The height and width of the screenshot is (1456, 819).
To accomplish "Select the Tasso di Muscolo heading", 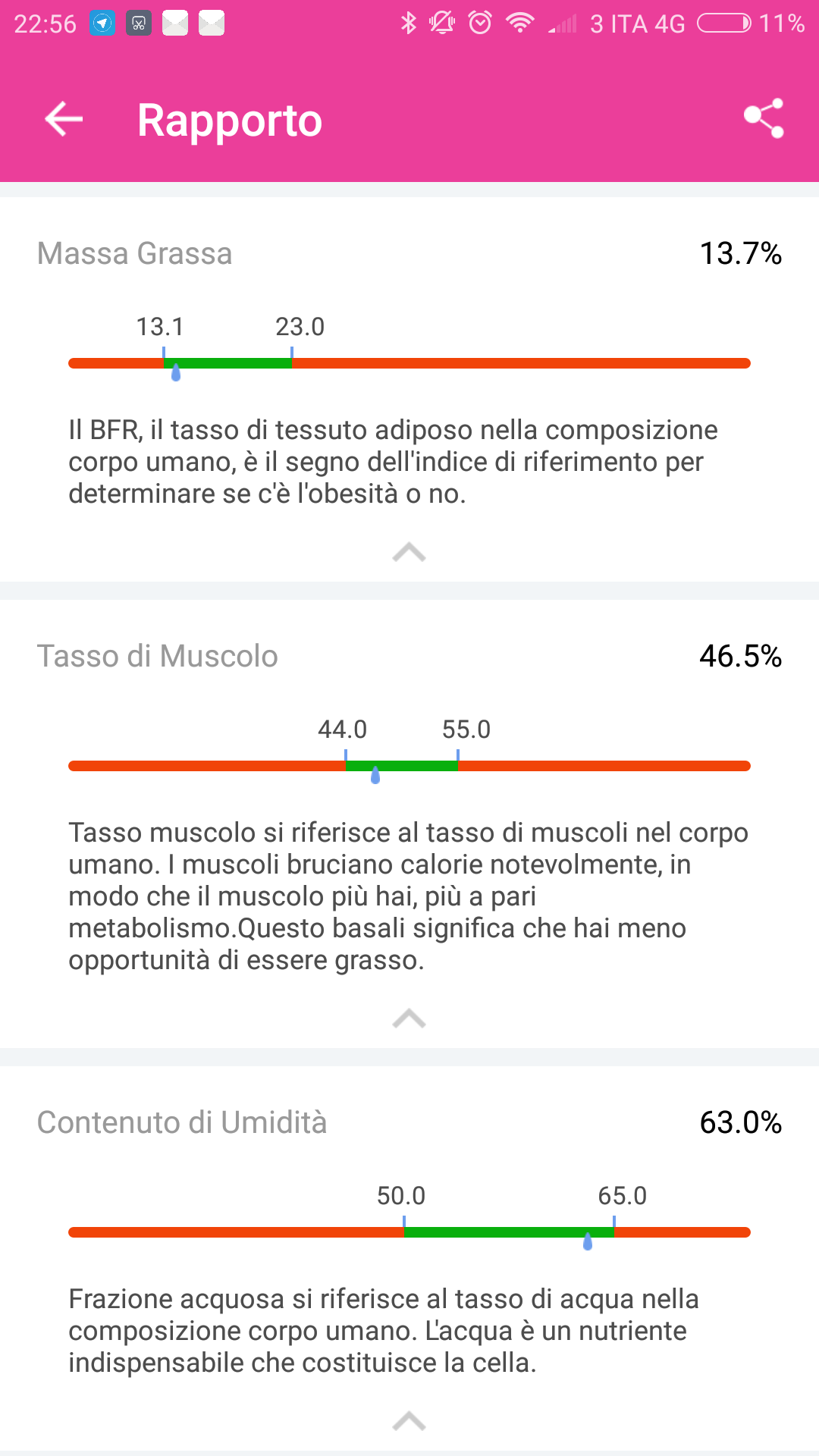I will [158, 656].
